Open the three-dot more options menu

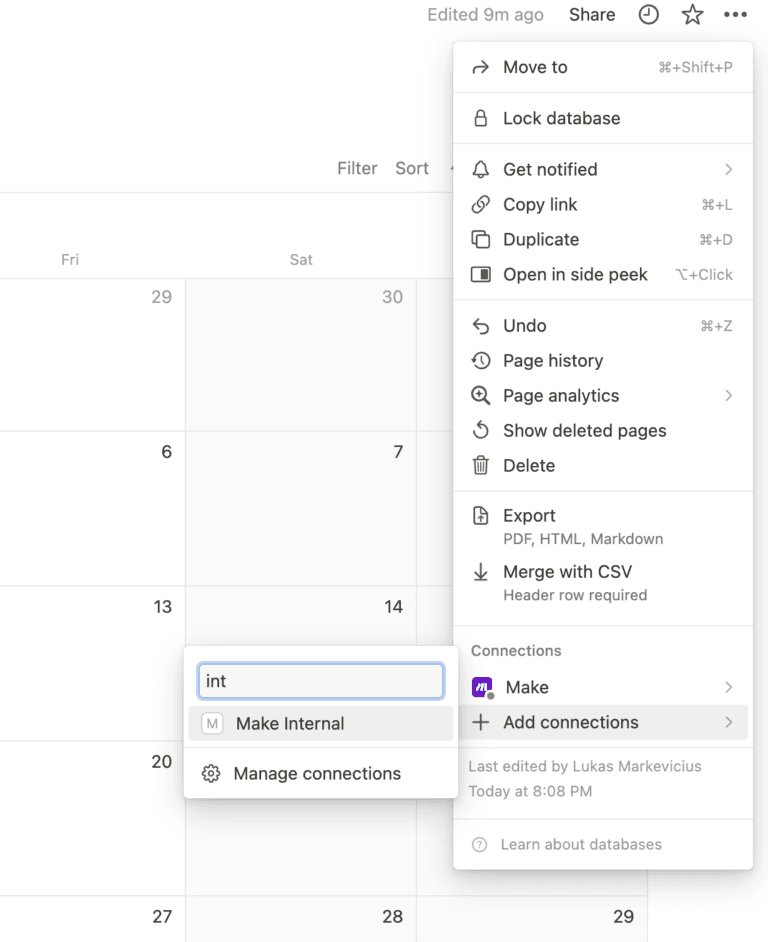tap(735, 15)
